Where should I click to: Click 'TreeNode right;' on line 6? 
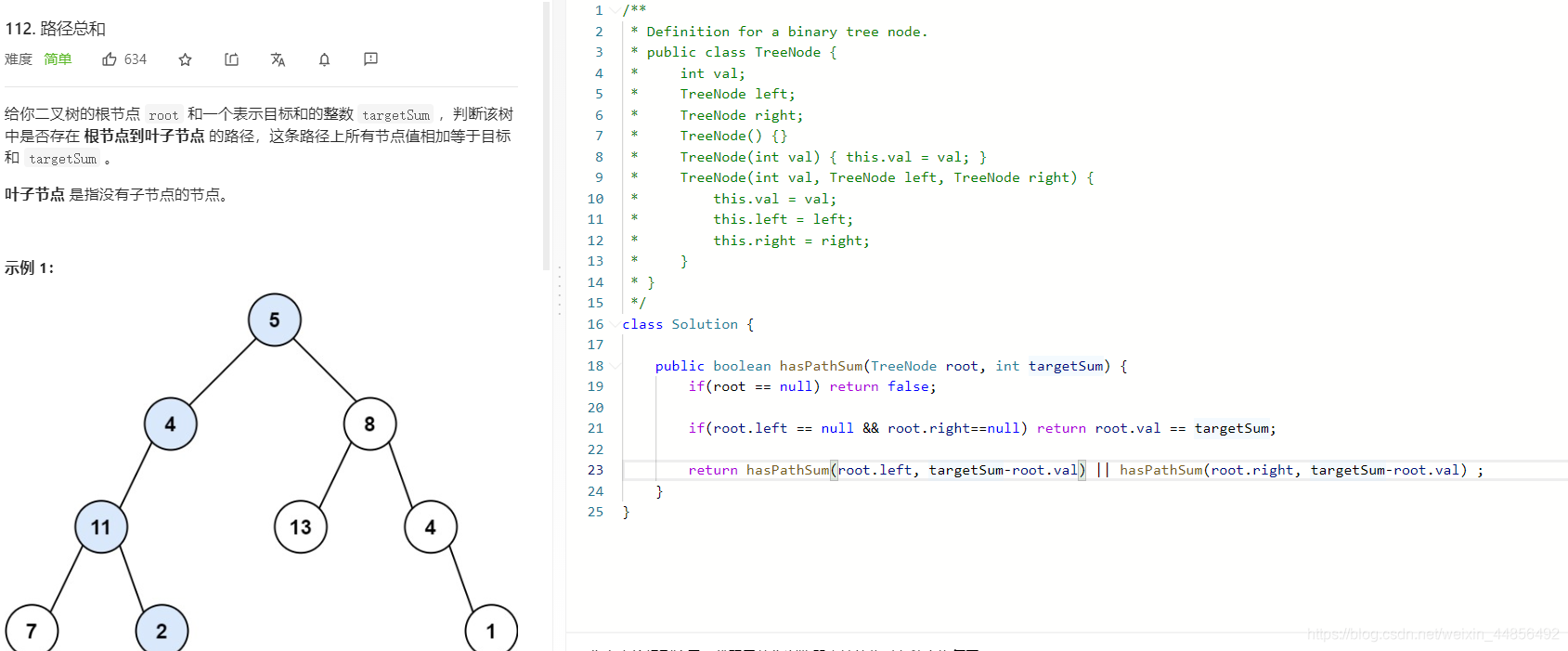pyautogui.click(x=742, y=115)
